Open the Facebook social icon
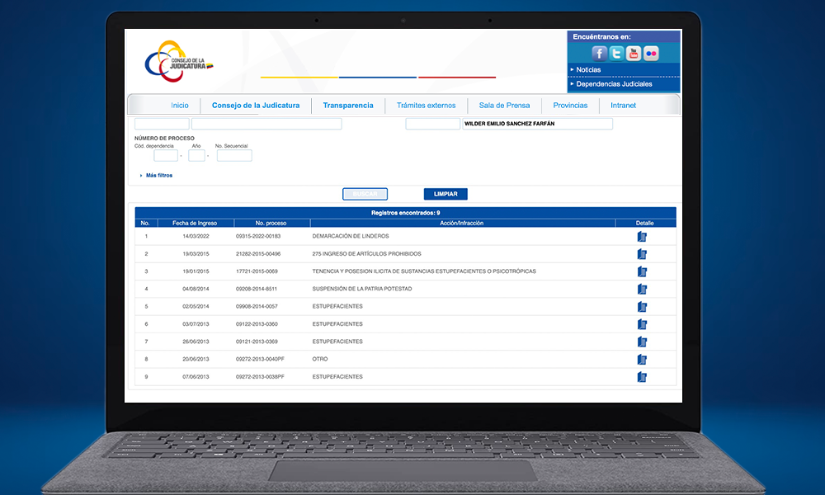Image resolution: width=825 pixels, height=495 pixels. point(599,53)
